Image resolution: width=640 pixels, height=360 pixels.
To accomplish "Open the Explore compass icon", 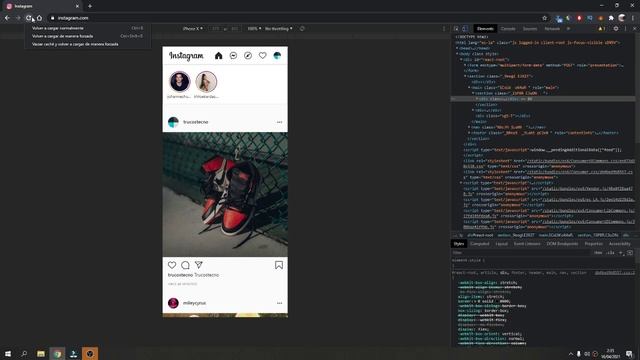I will coord(248,56).
